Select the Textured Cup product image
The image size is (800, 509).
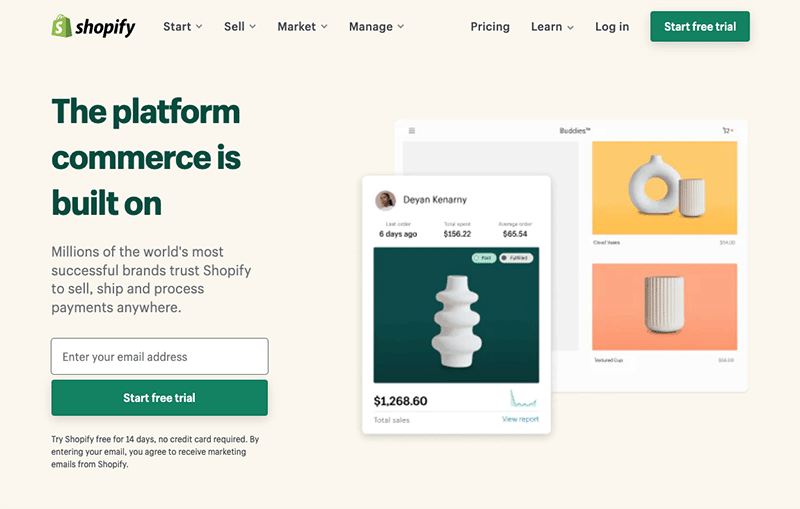[x=664, y=306]
